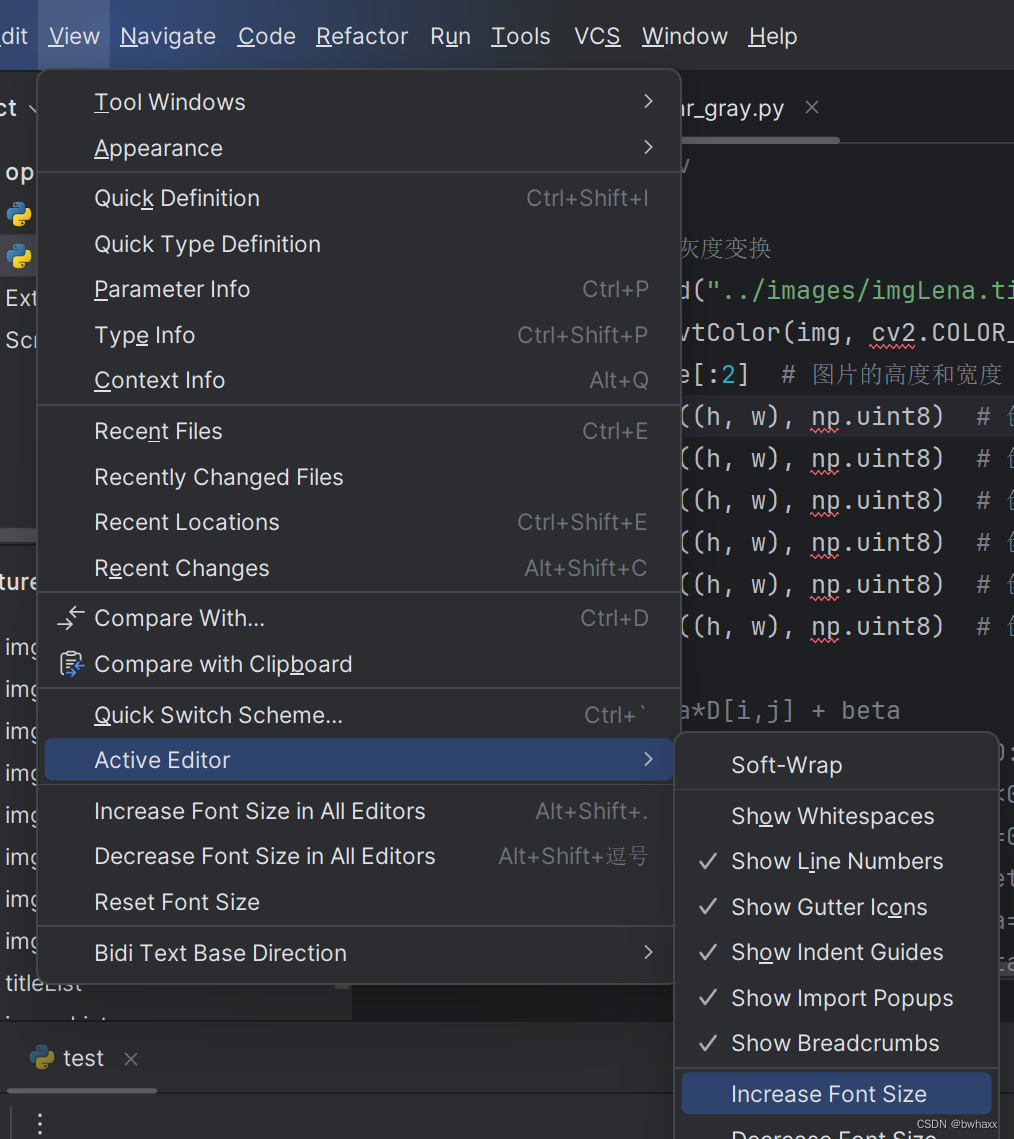This screenshot has height=1139, width=1014.
Task: Click the Compare with Clipboard icon
Action: (70, 664)
